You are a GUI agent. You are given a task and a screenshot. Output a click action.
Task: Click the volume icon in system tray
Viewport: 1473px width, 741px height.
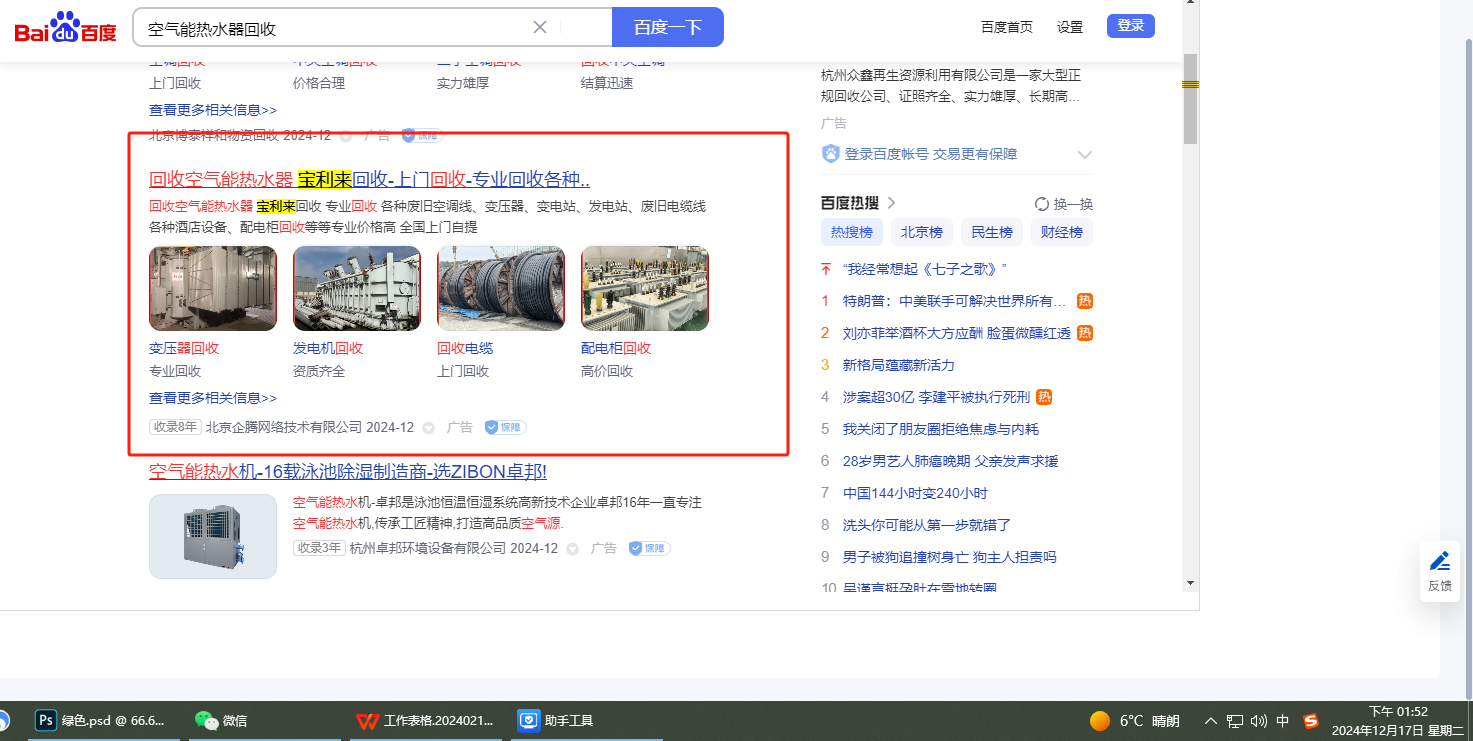1258,721
